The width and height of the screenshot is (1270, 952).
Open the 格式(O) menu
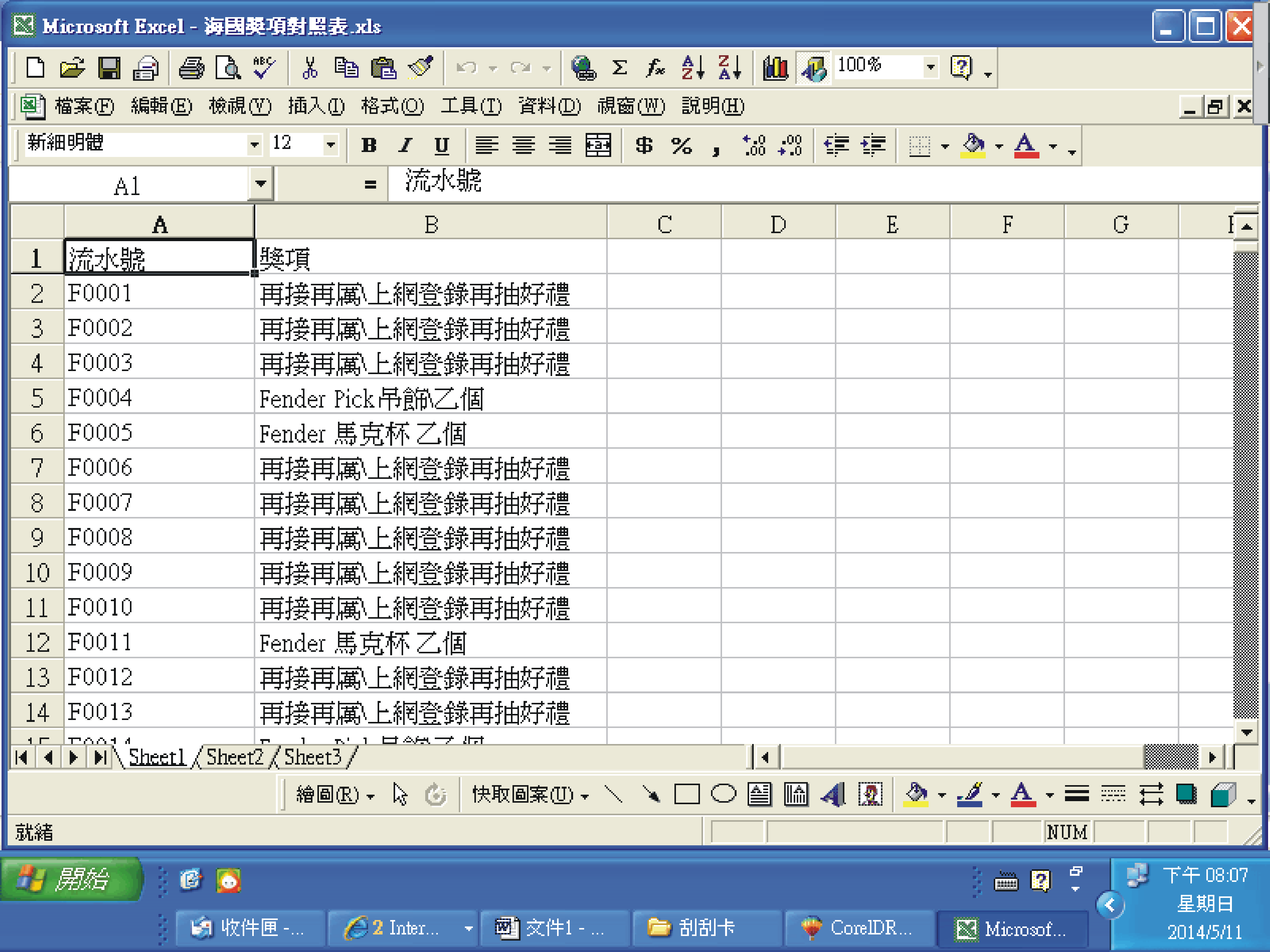click(392, 106)
